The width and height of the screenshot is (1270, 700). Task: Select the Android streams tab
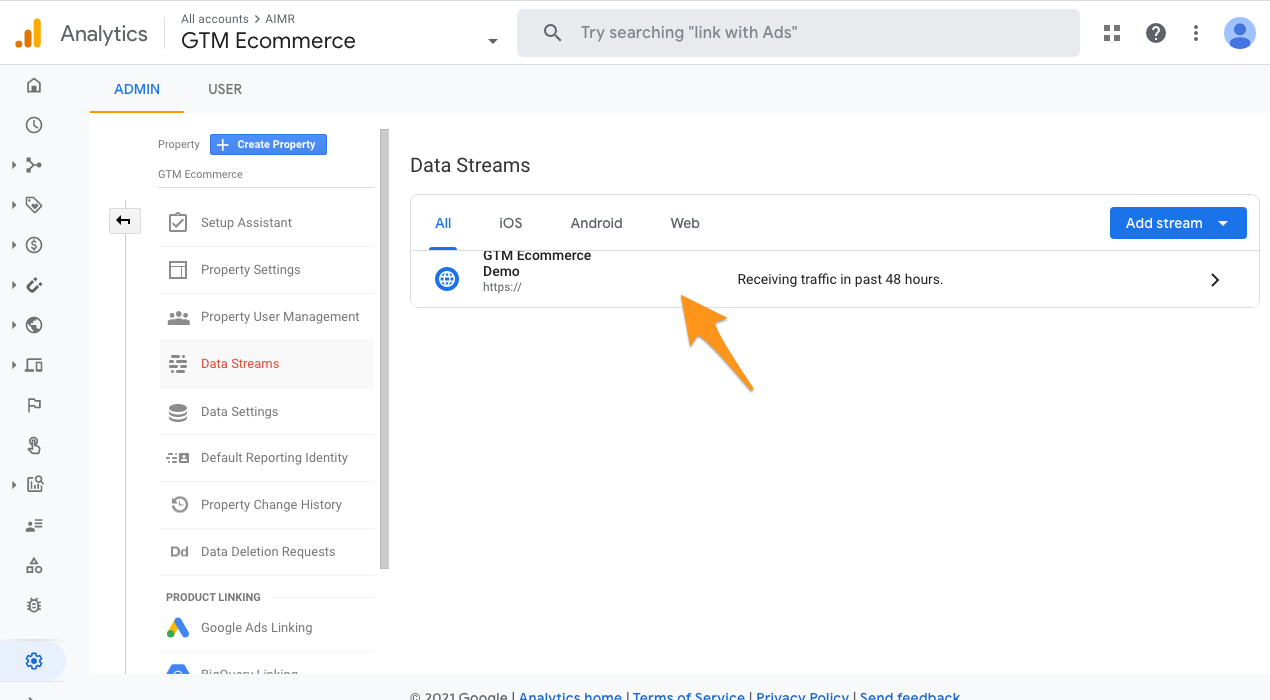pyautogui.click(x=597, y=223)
